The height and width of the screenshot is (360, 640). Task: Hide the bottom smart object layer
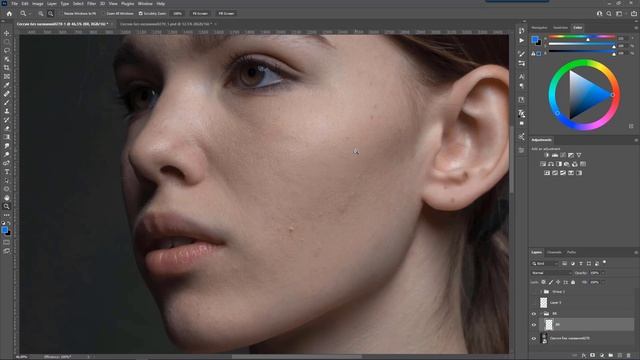[534, 338]
